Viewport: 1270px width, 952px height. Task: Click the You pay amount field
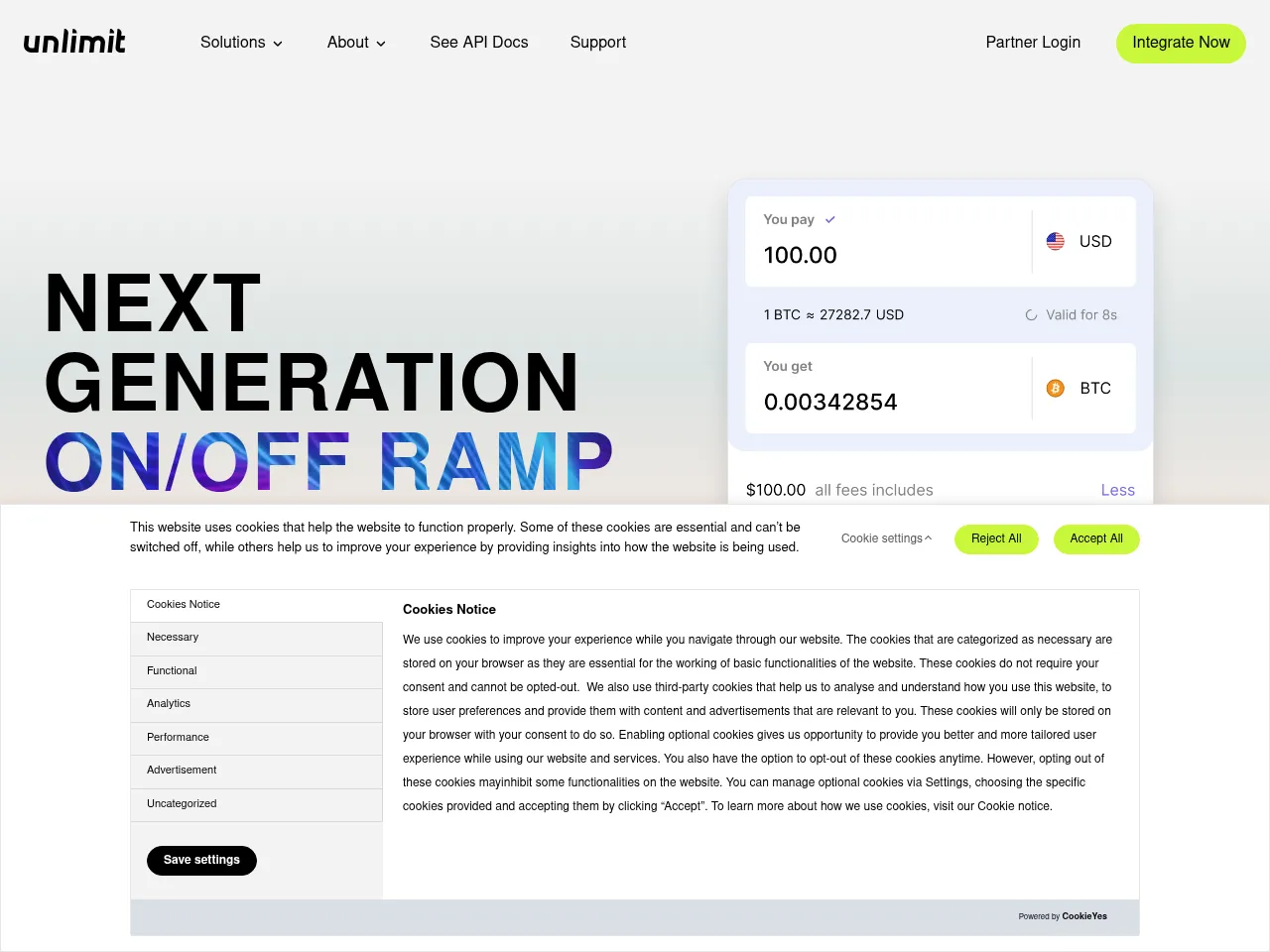tap(801, 255)
